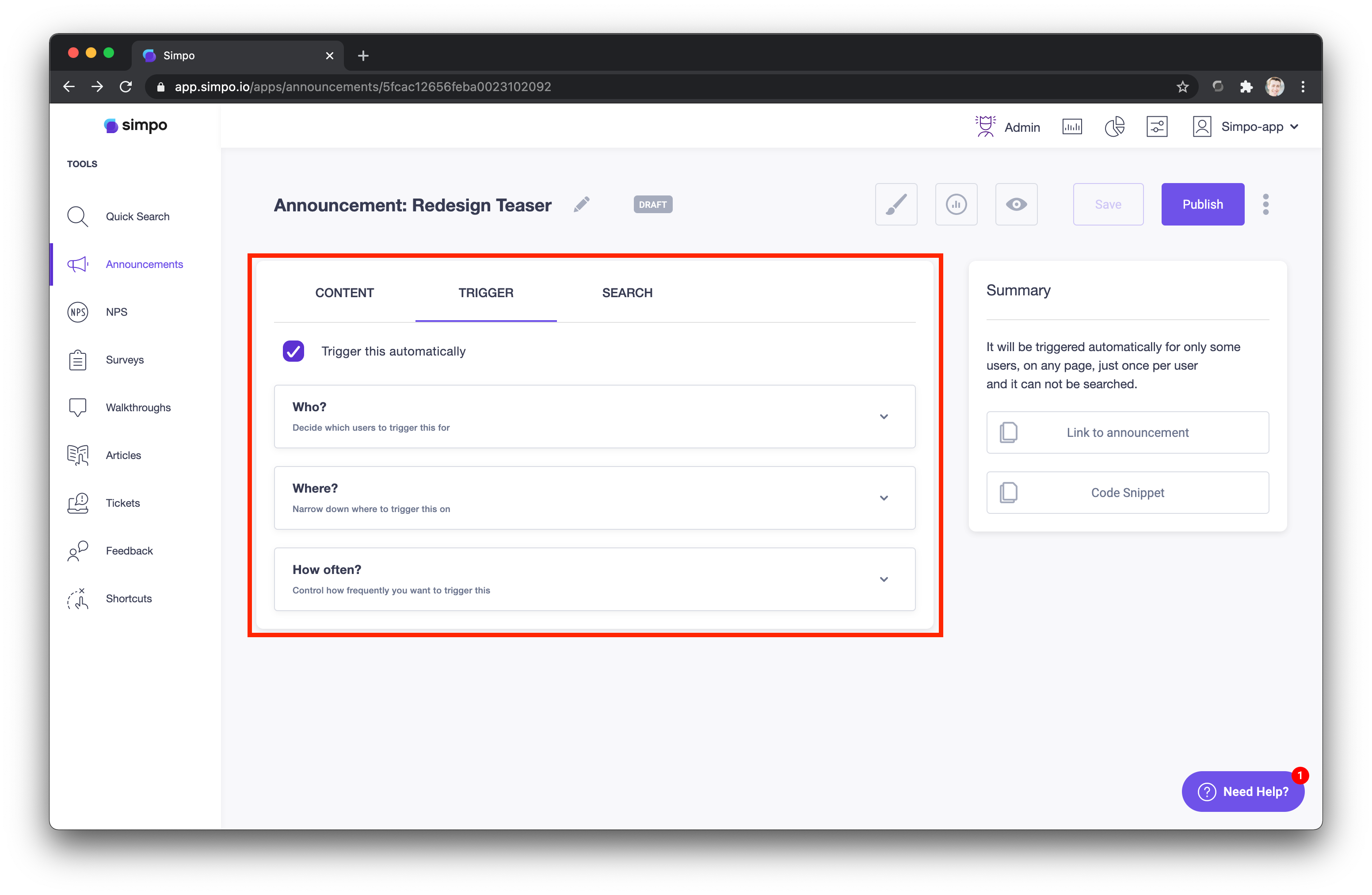This screenshot has width=1372, height=895.
Task: Expand the Who? section chevron
Action: [883, 417]
